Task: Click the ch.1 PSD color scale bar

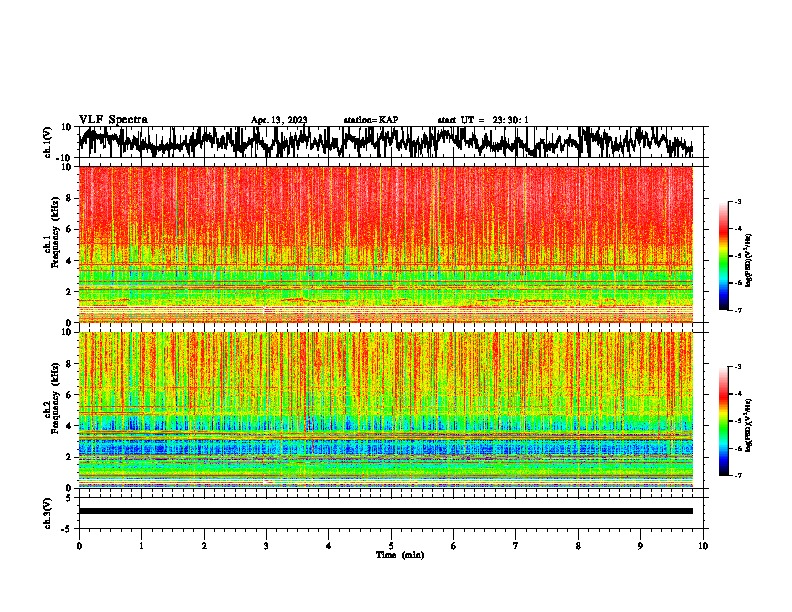Action: pos(723,256)
